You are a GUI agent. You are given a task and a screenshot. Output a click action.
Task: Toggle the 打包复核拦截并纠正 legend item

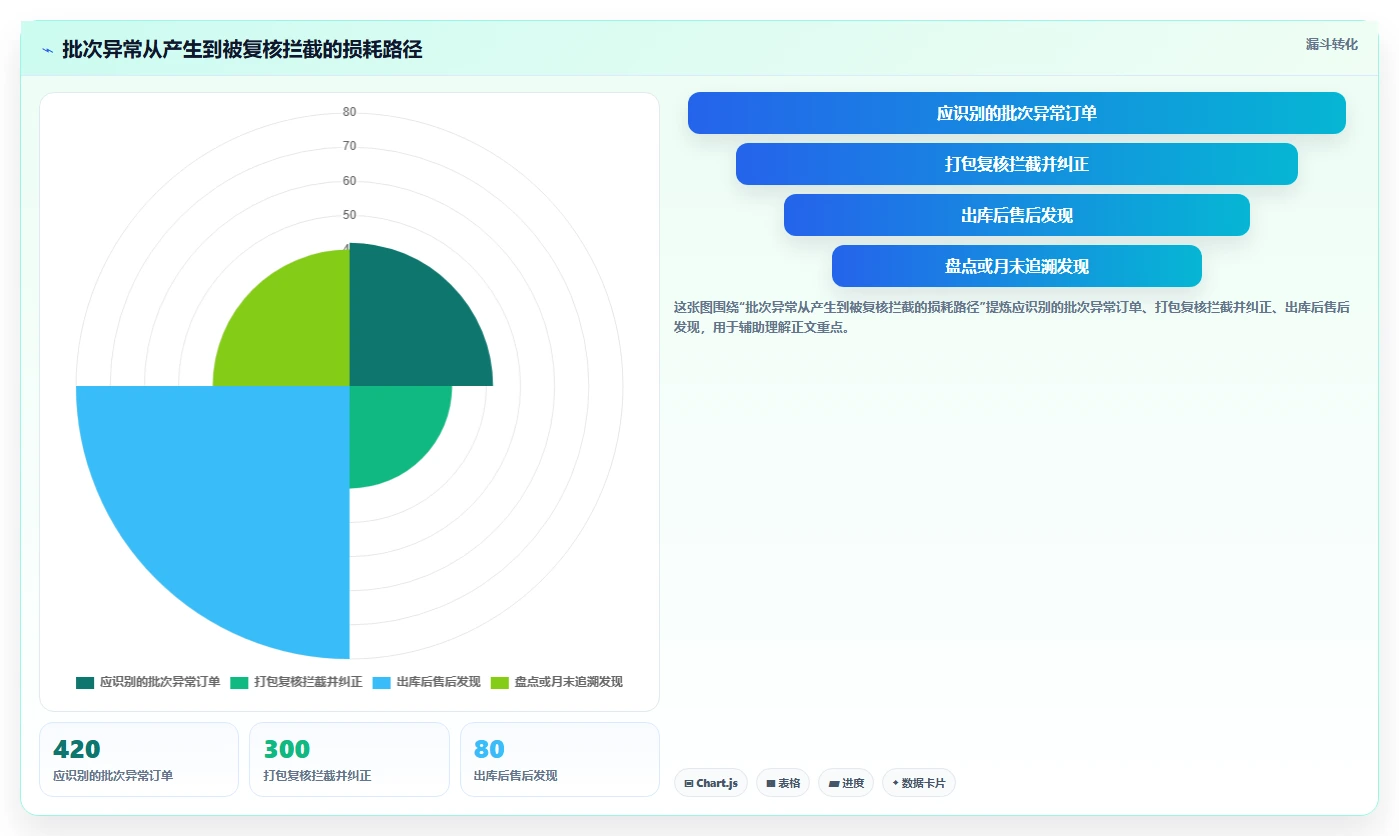tap(296, 682)
